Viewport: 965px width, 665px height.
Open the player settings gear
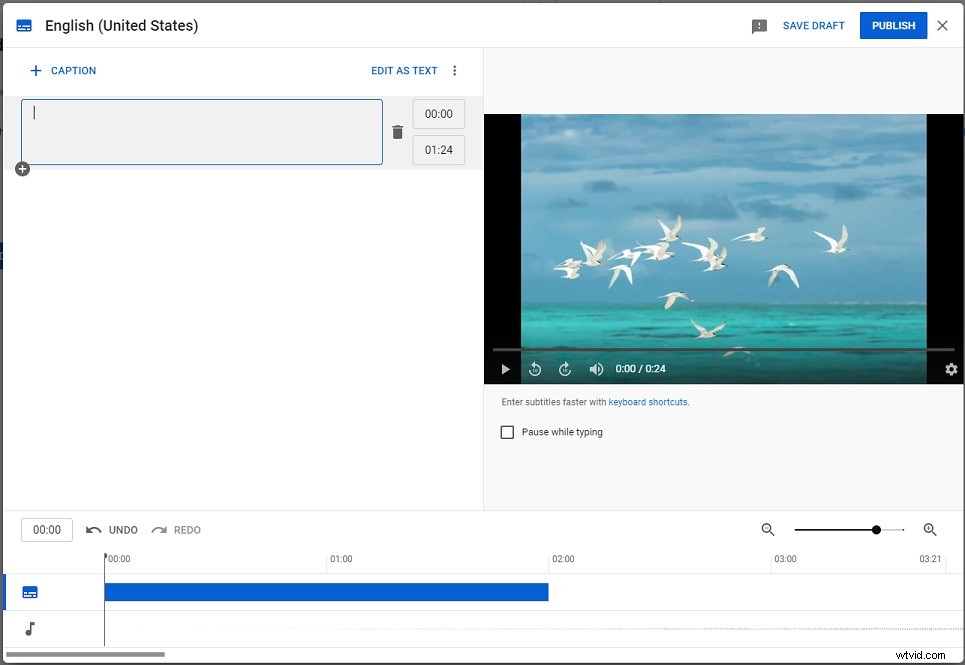coord(950,369)
